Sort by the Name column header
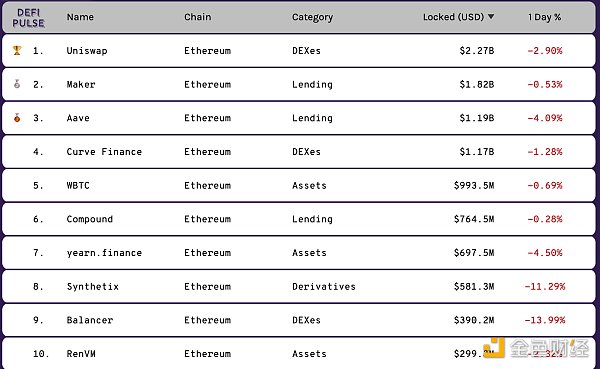 click(80, 17)
